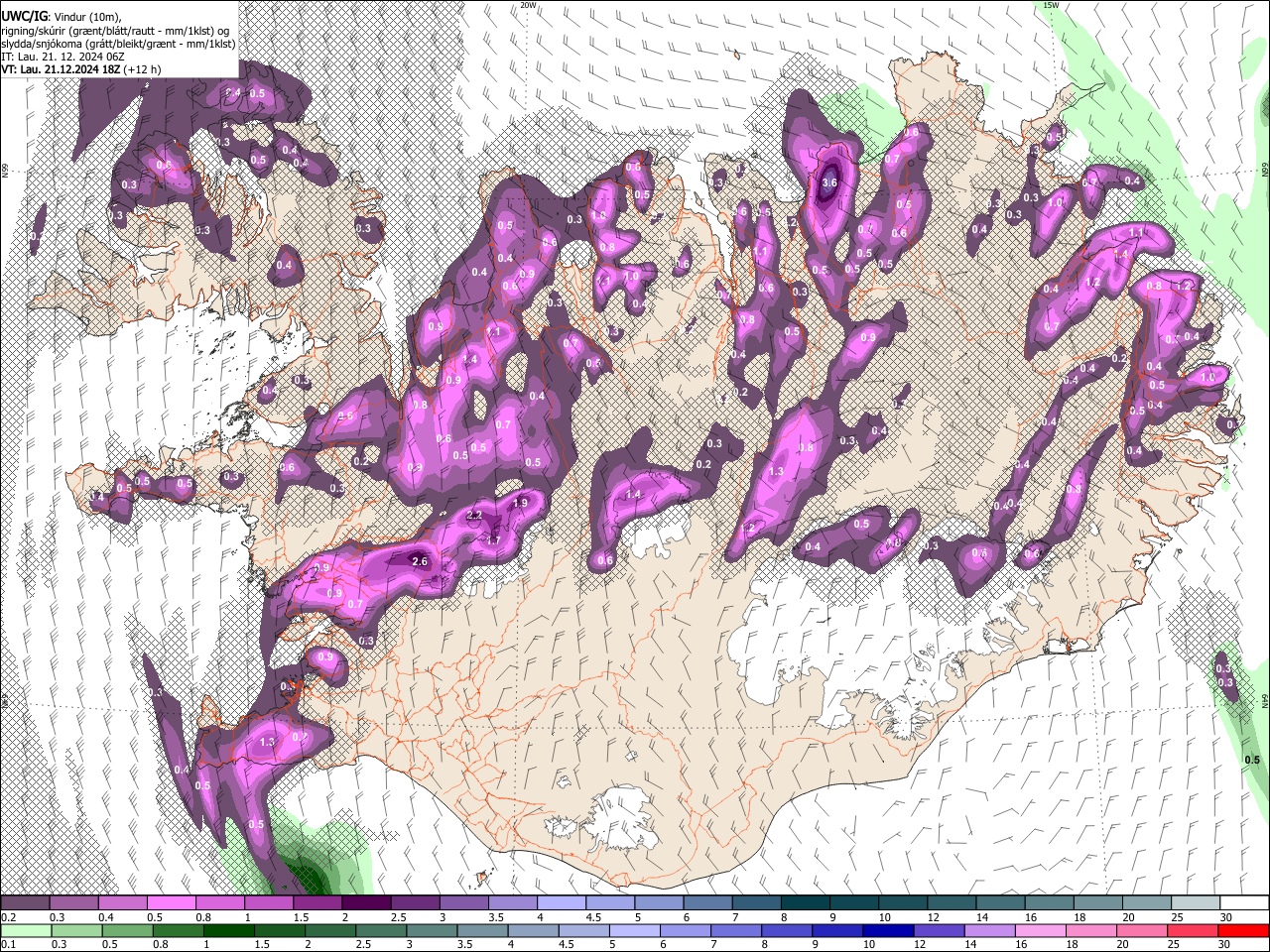
Task: Pick the upper legend swatch starting at 18
Action: click(1099, 902)
